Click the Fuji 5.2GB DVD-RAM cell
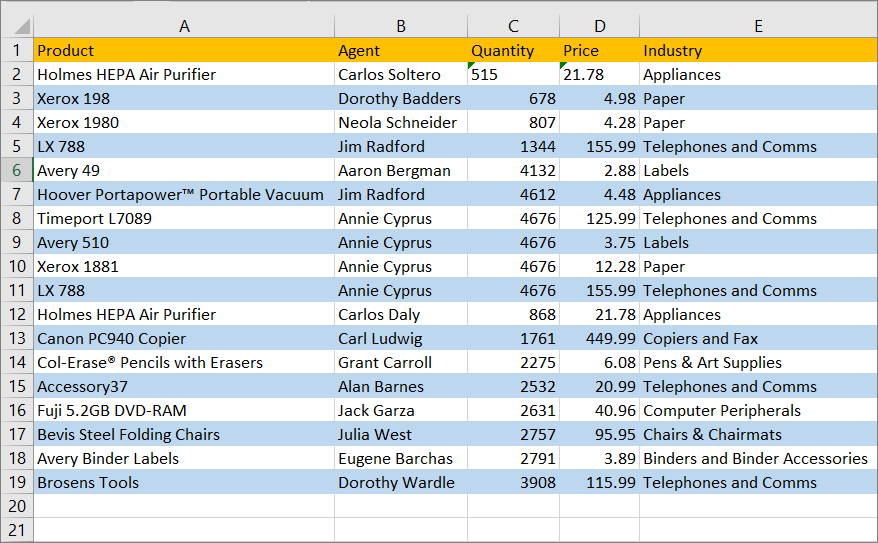The image size is (878, 543). 184,410
